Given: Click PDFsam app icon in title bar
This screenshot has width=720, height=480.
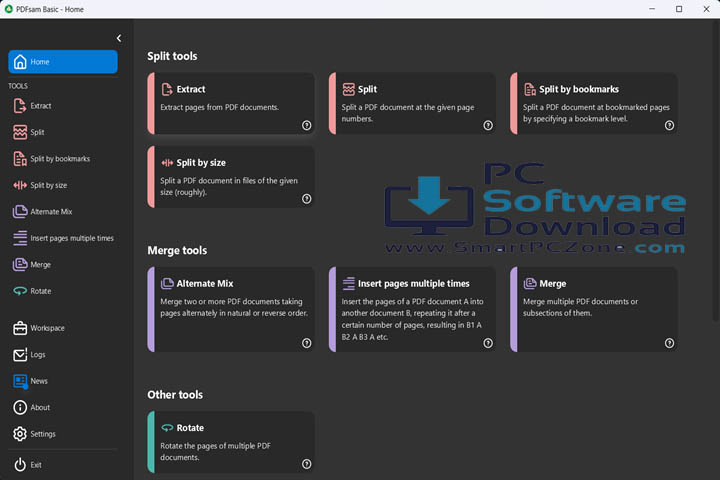Looking at the screenshot, I should click(x=9, y=9).
